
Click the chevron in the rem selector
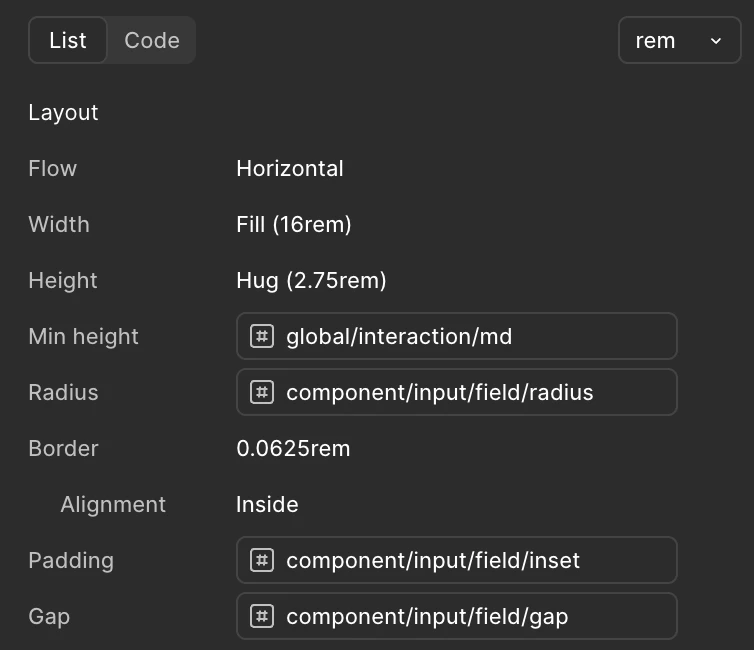click(x=716, y=41)
